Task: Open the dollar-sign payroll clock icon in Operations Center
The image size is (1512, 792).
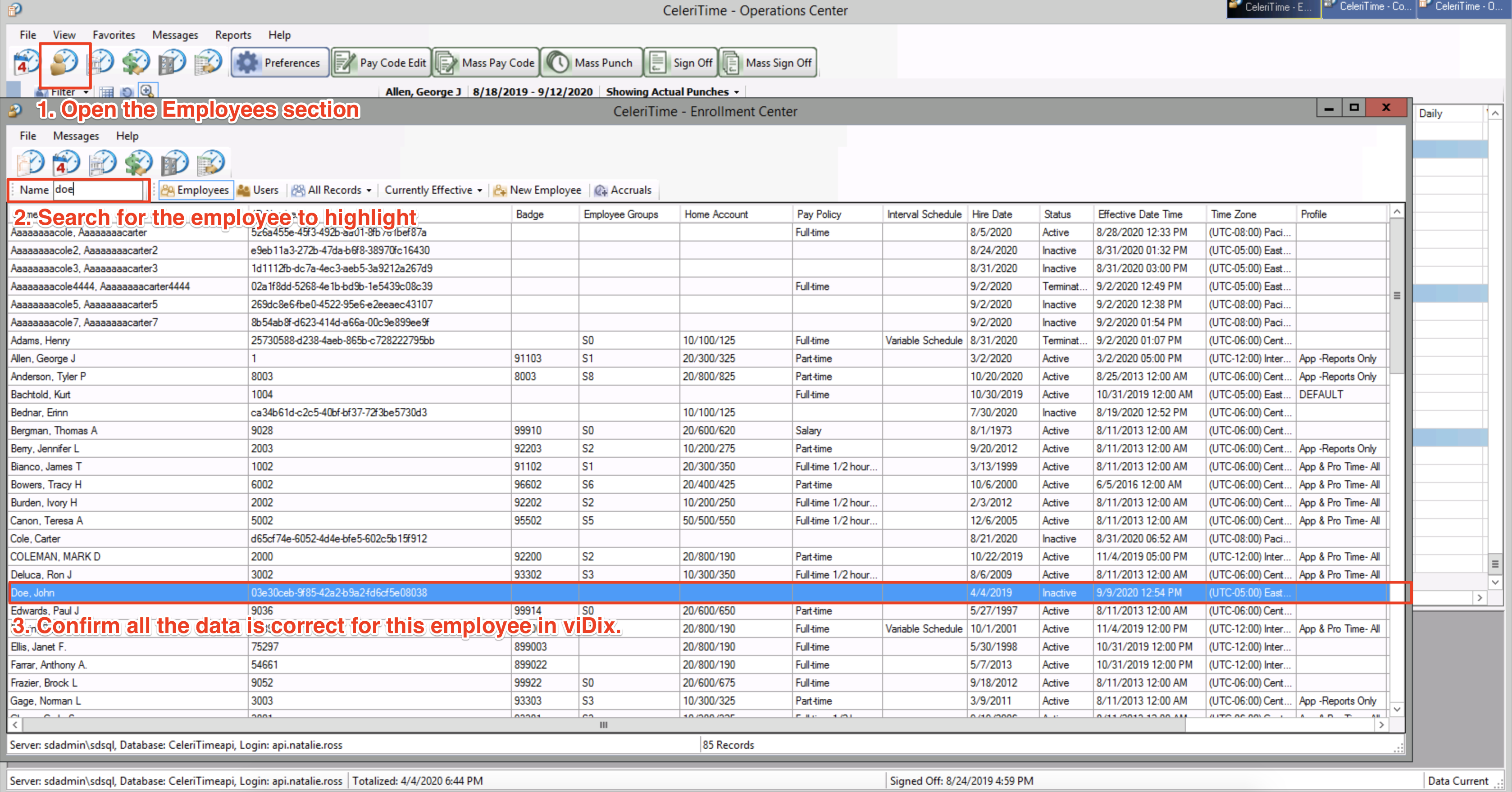Action: [136, 62]
